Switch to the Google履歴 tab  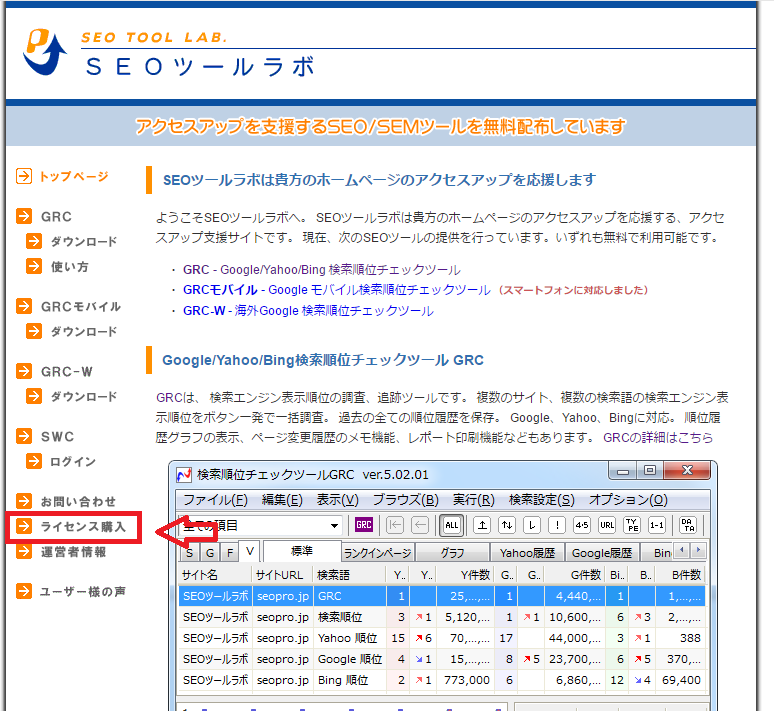[602, 553]
